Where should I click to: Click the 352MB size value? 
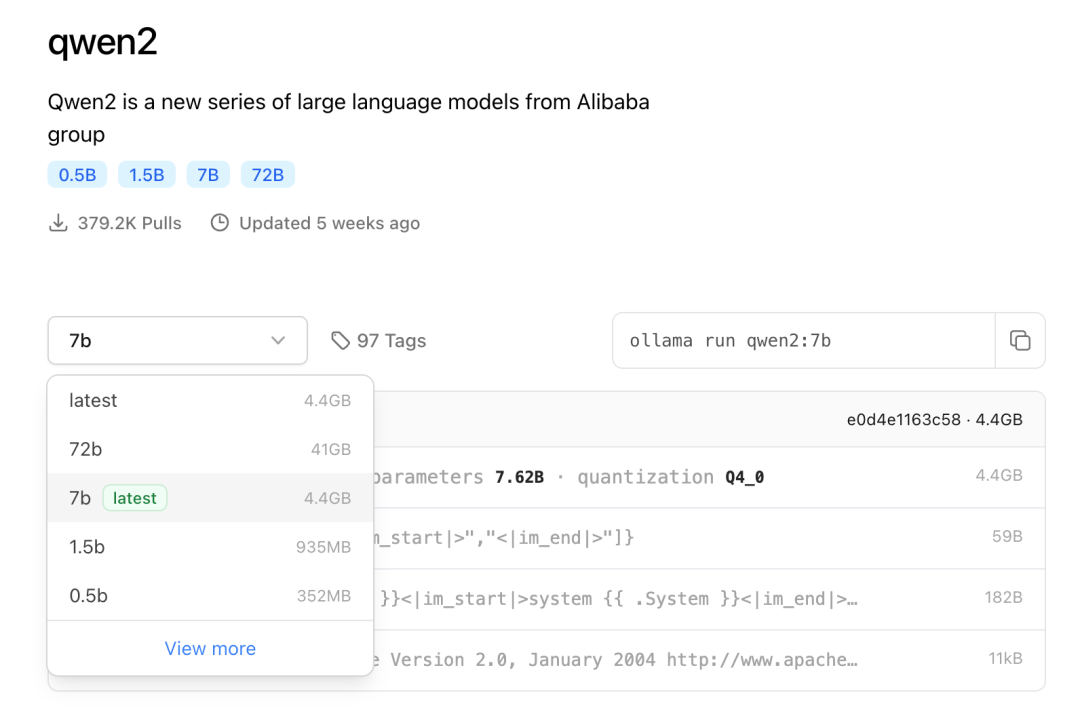[x=324, y=596]
